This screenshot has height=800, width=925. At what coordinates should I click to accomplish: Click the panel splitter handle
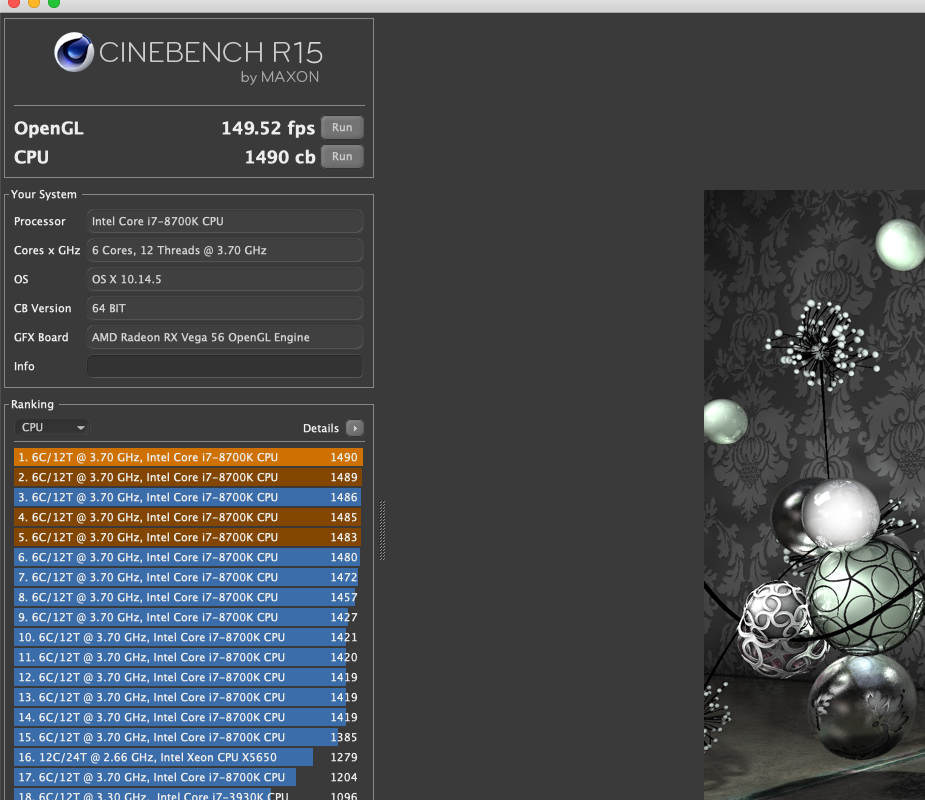(382, 530)
